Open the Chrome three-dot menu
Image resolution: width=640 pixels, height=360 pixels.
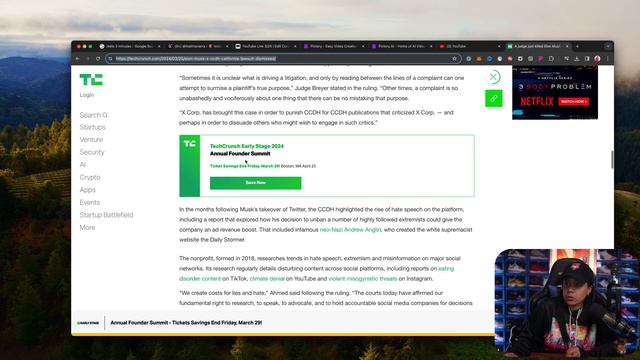click(607, 59)
